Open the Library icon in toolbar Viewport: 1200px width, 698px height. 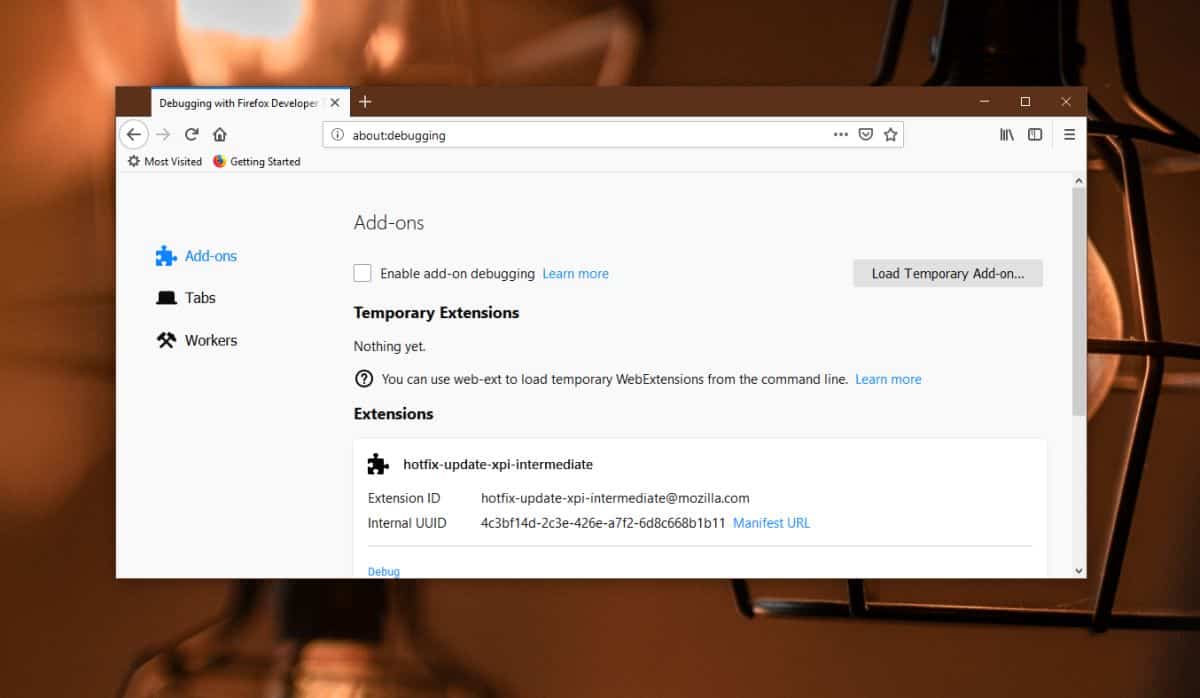point(1007,134)
